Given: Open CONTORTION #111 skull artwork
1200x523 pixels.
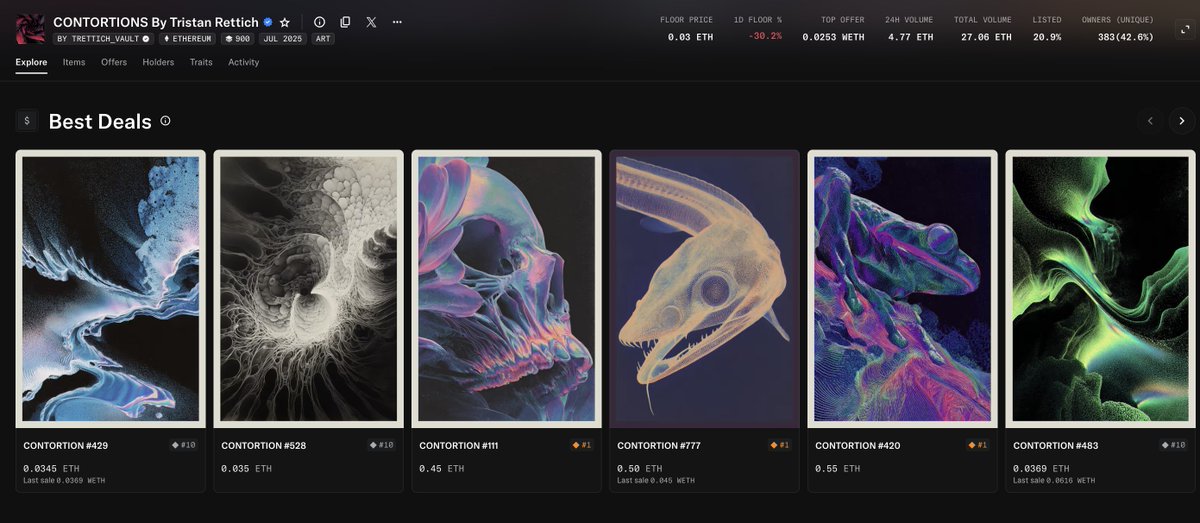Looking at the screenshot, I should (506, 289).
